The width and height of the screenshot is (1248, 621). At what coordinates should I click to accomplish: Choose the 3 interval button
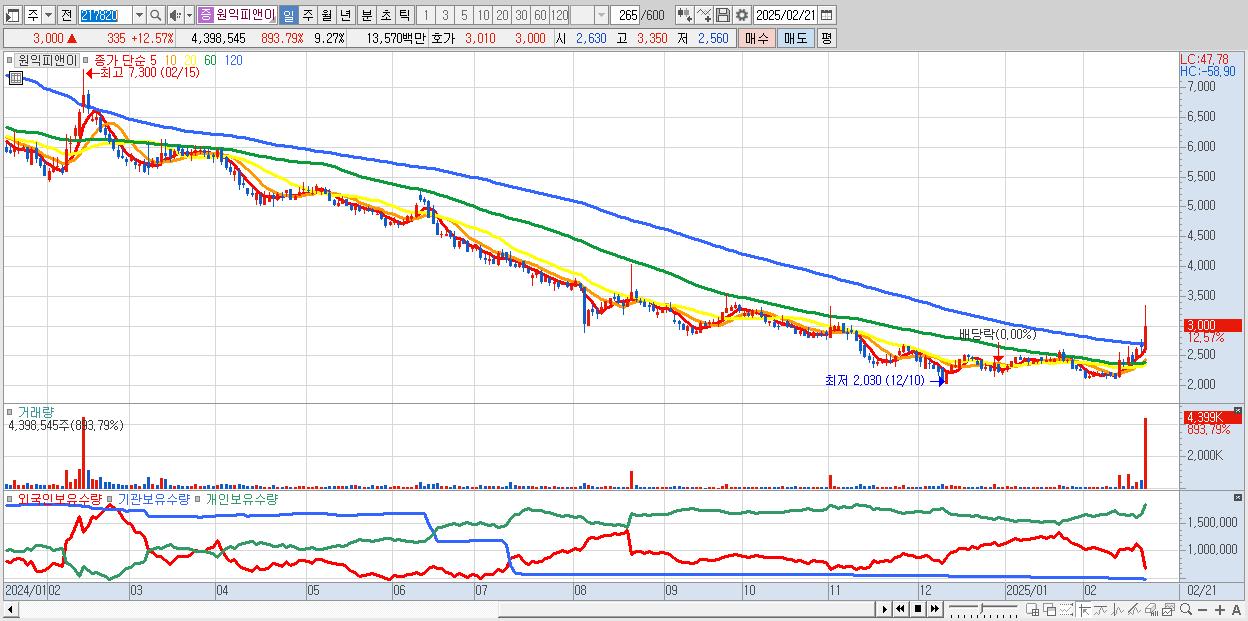pyautogui.click(x=444, y=15)
